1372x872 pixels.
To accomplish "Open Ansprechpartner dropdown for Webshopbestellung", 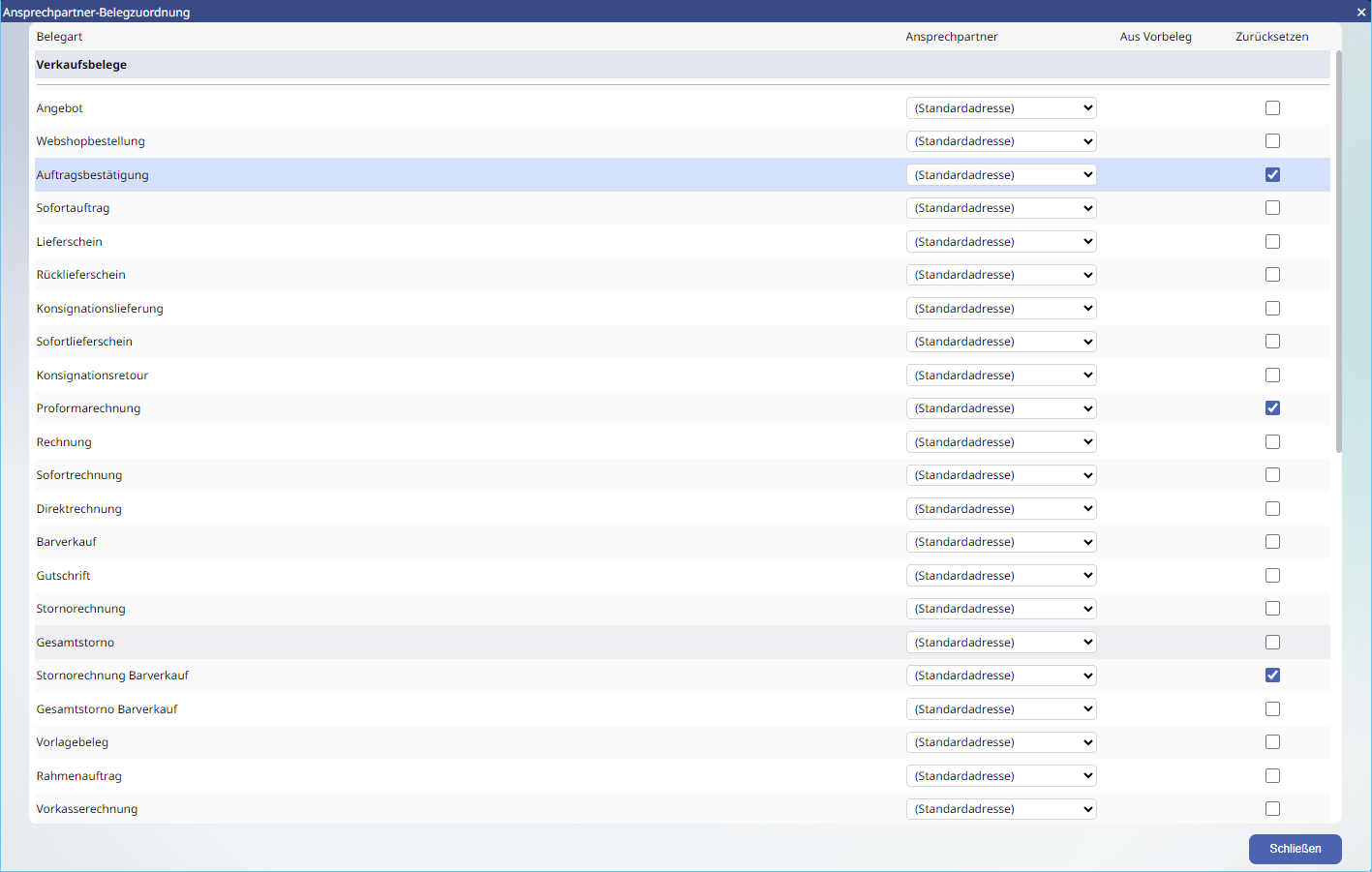I will pos(1001,141).
